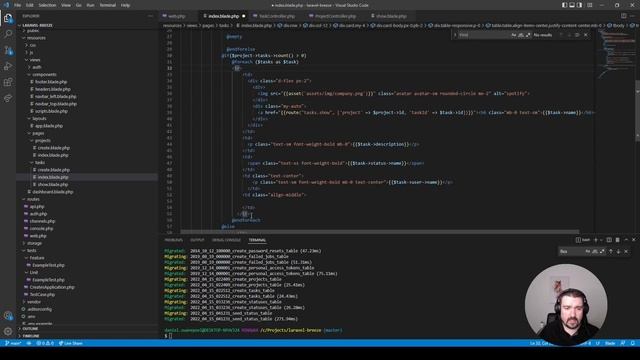Screen dimensions: 640x360
Task: Open editor more actions ellipsis
Action: pyautogui.click(x=633, y=16)
